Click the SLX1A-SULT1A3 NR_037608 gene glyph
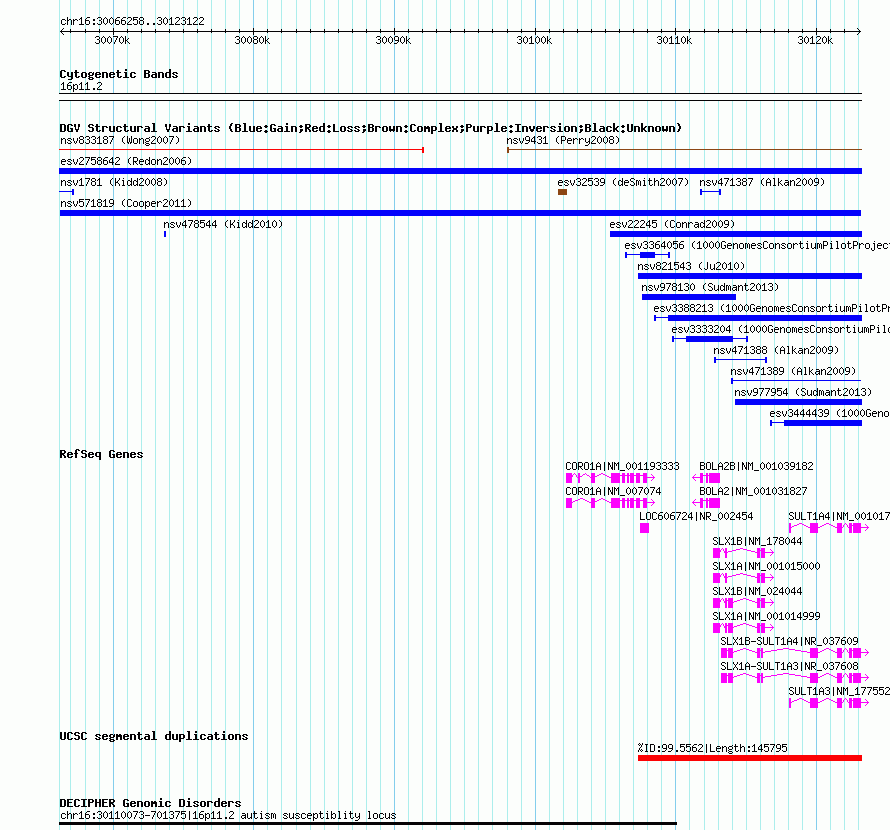The width and height of the screenshot is (890, 830). pos(795,678)
